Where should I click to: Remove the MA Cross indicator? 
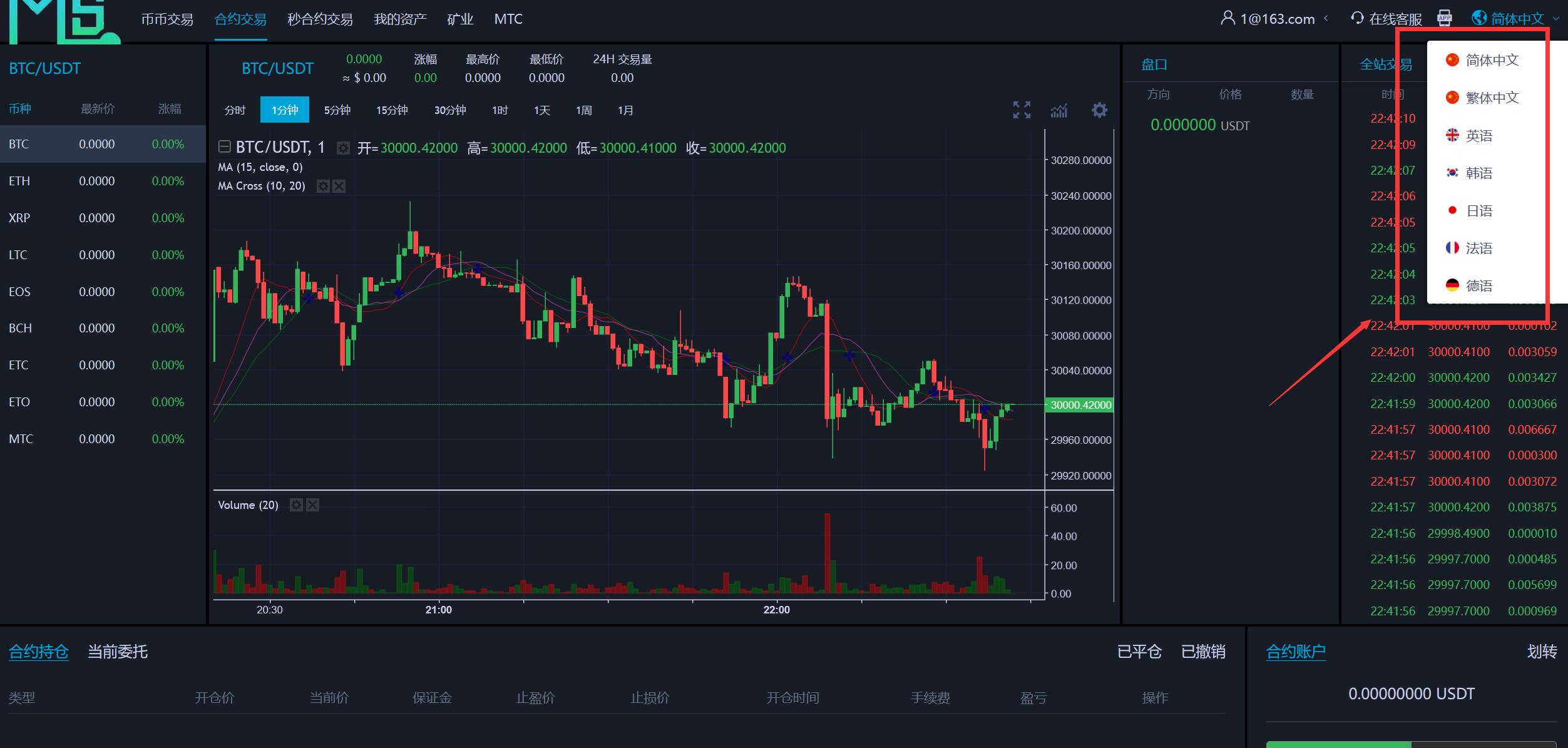pos(339,186)
